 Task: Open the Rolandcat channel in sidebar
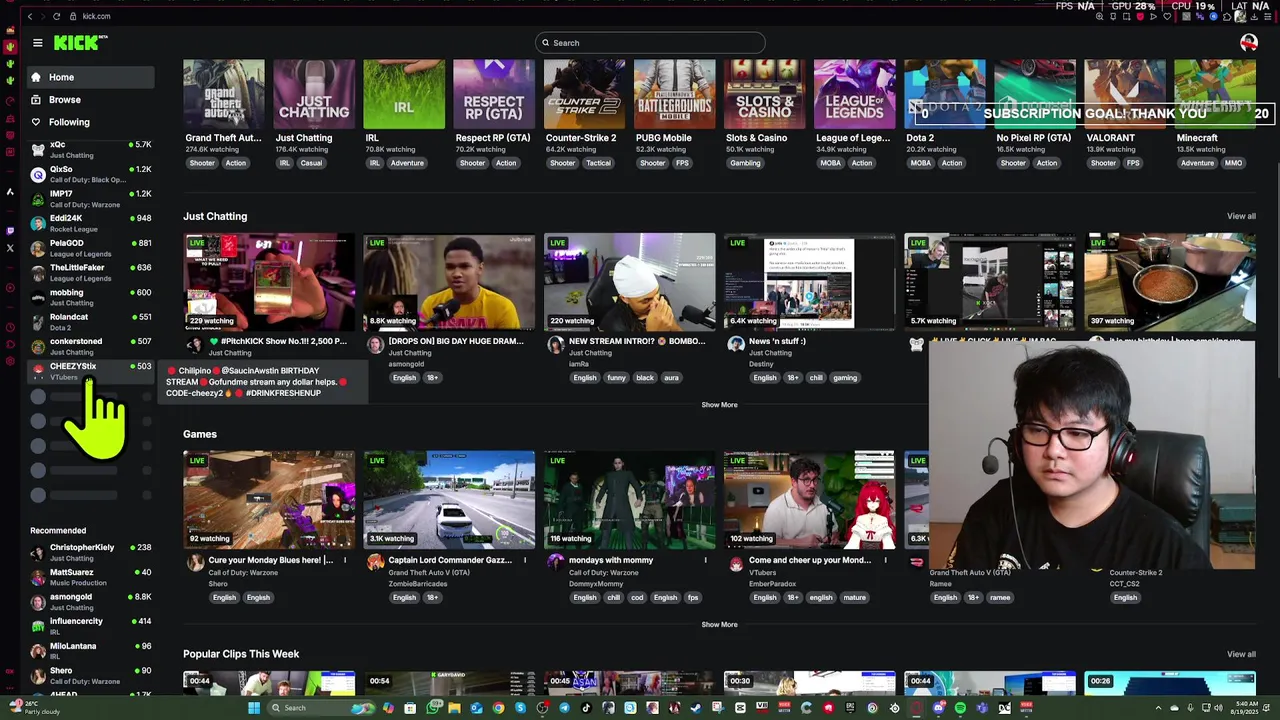(x=91, y=322)
